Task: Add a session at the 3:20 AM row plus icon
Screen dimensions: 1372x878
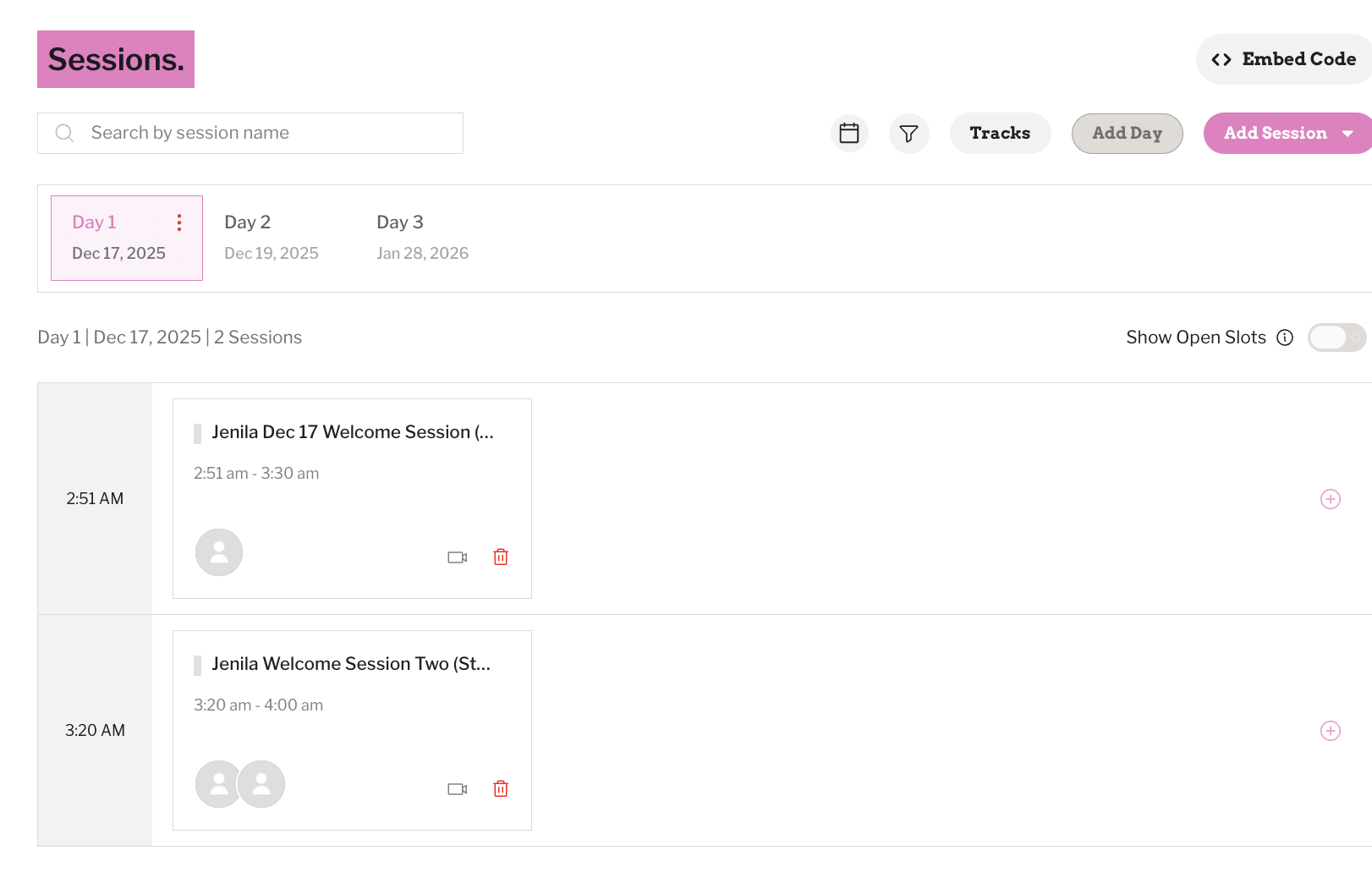Action: [1331, 731]
